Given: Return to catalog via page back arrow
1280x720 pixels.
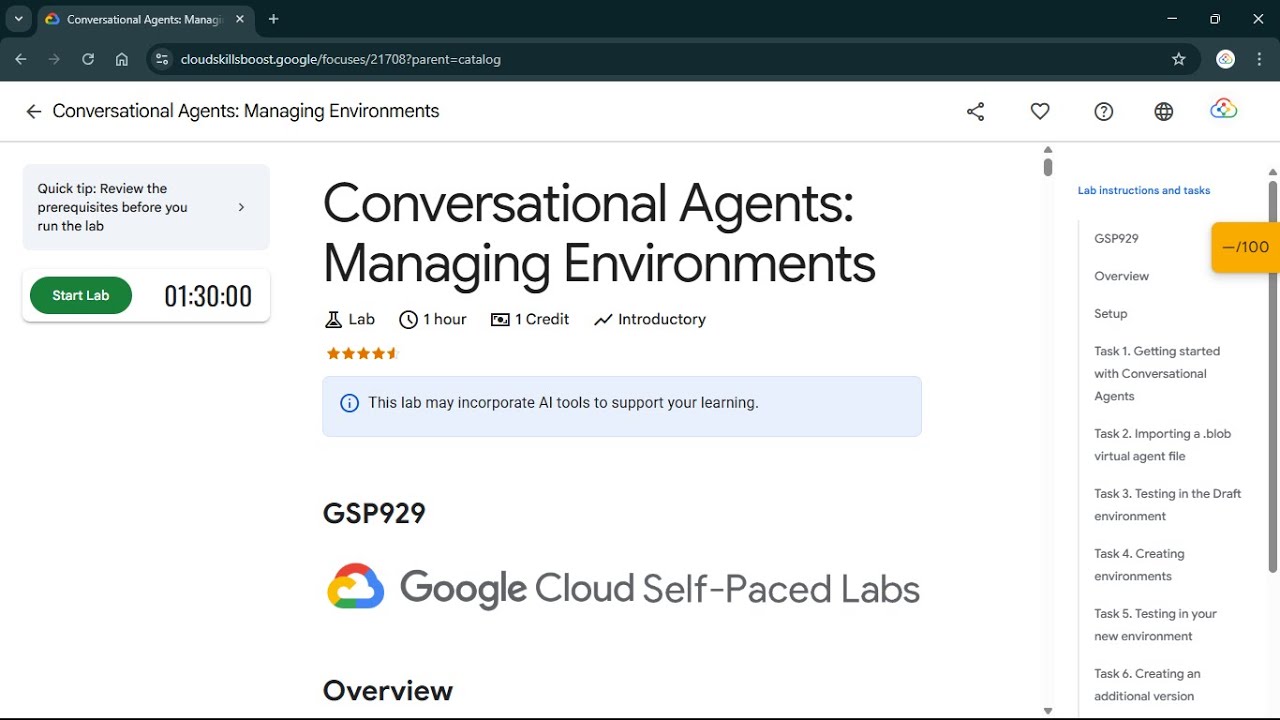Looking at the screenshot, I should click(33, 111).
